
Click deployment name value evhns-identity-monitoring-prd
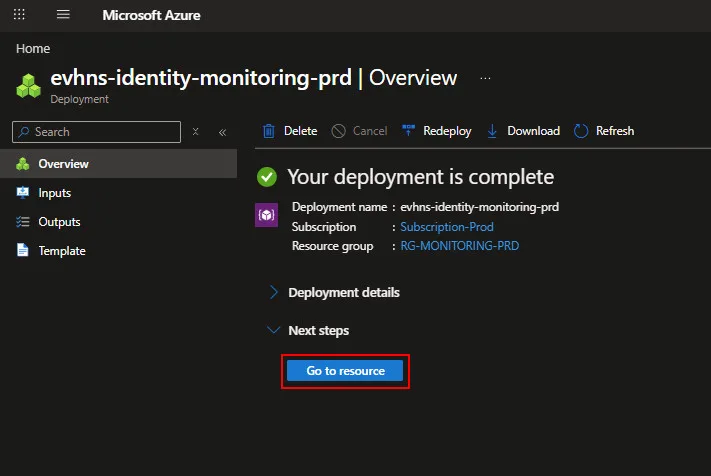tap(479, 207)
